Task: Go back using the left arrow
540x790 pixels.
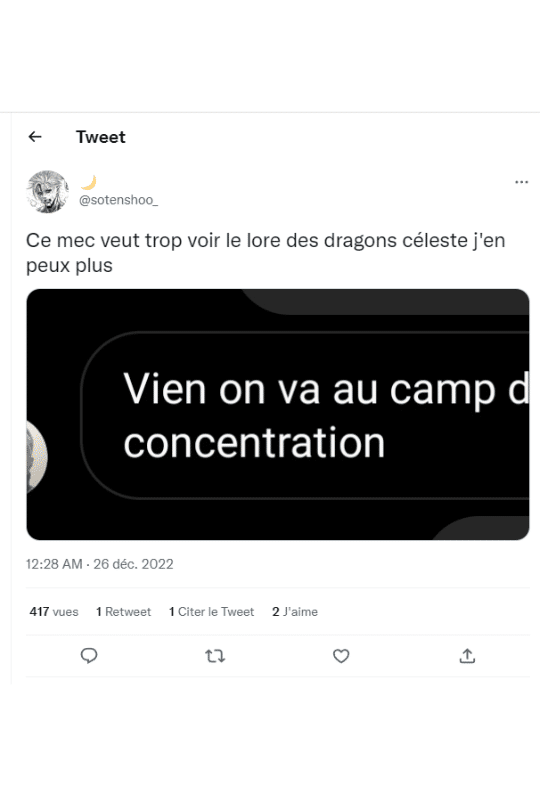Action: [35, 137]
